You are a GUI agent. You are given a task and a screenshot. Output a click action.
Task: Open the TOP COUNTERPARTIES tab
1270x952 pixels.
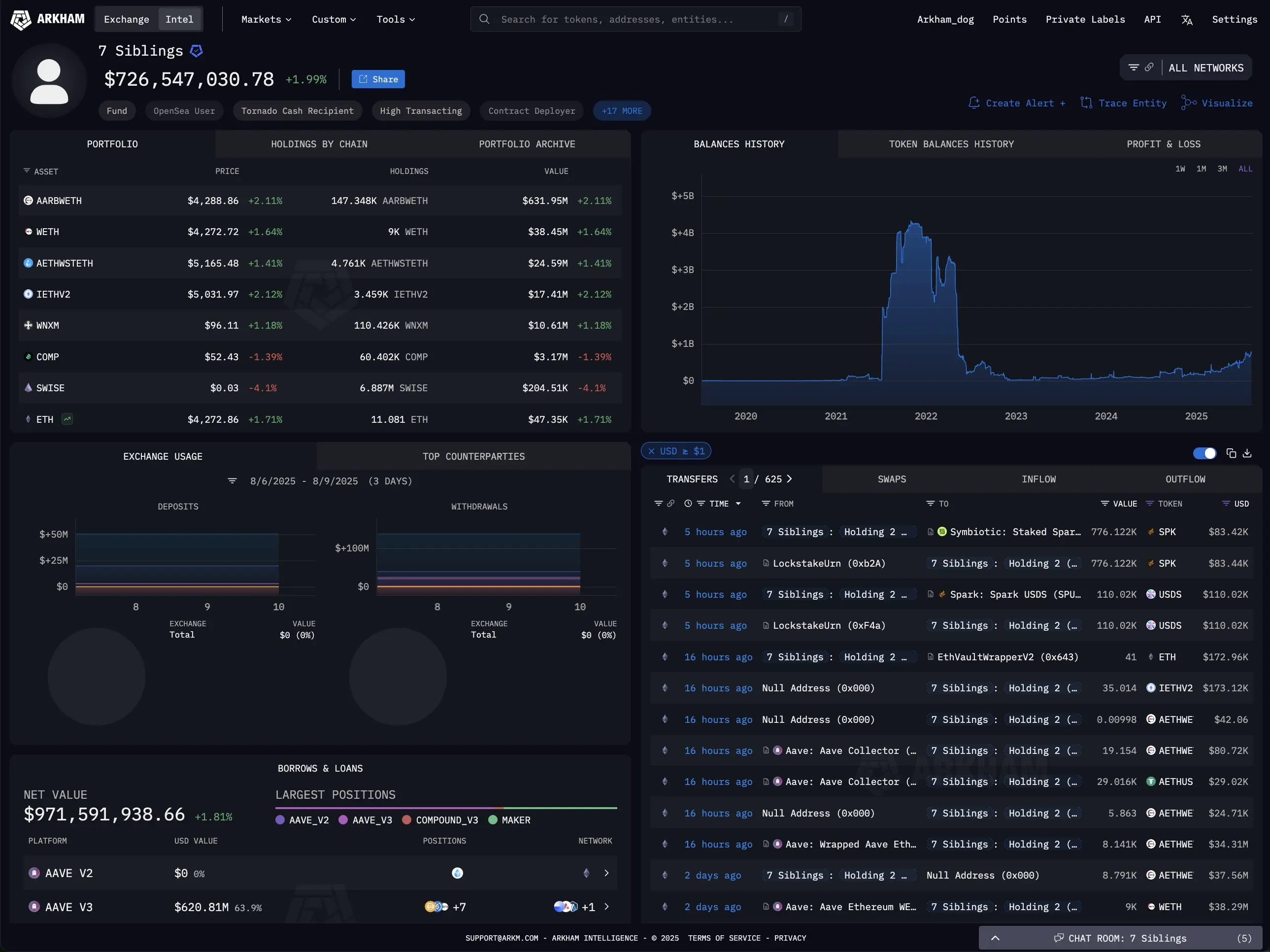pos(474,456)
